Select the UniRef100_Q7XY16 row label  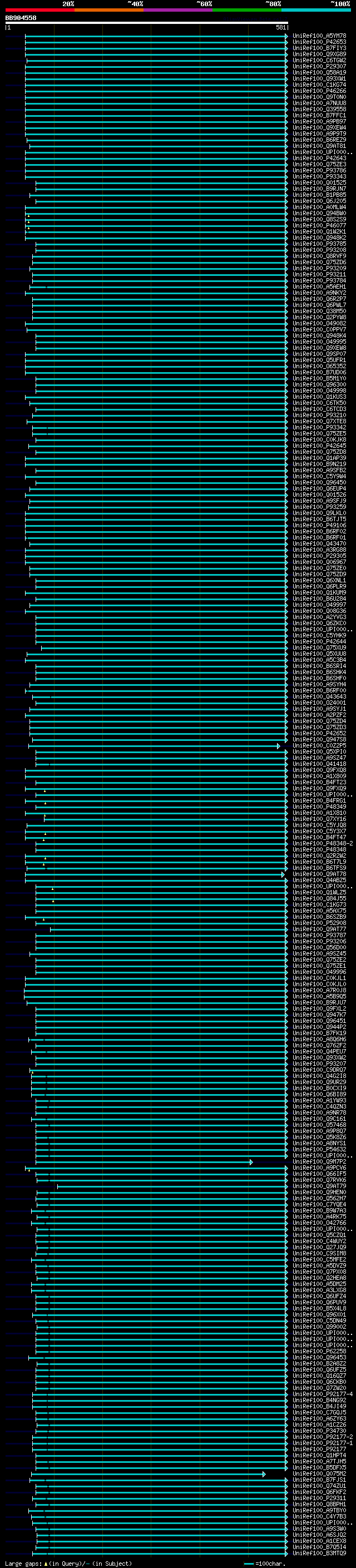(319, 819)
